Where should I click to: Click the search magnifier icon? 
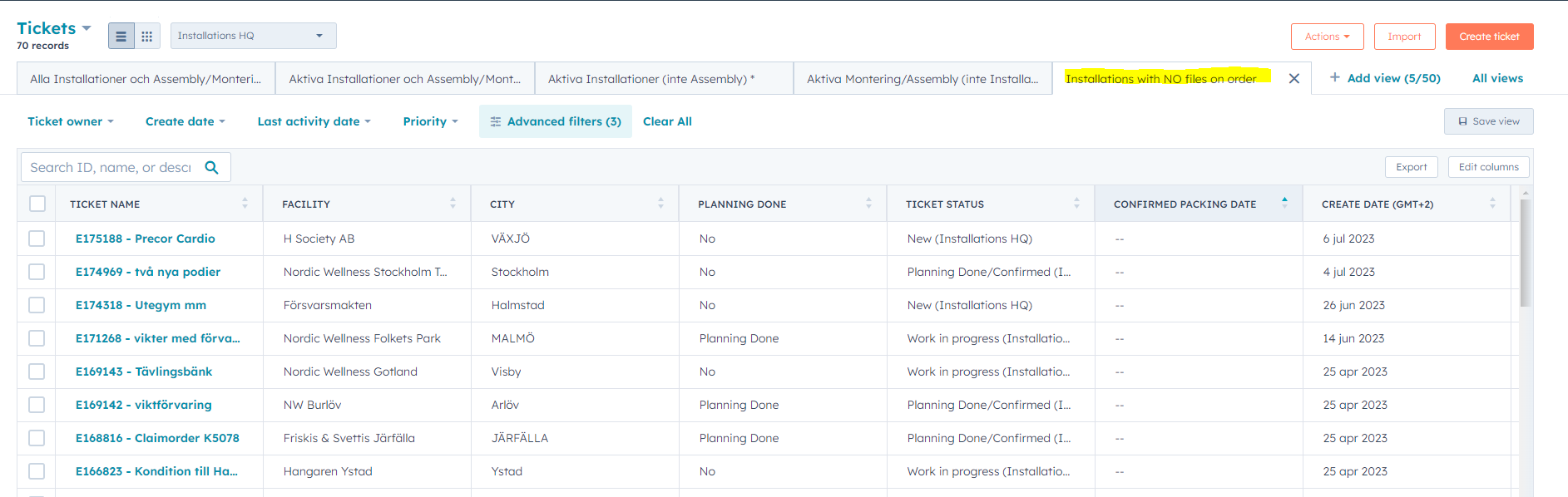point(212,167)
